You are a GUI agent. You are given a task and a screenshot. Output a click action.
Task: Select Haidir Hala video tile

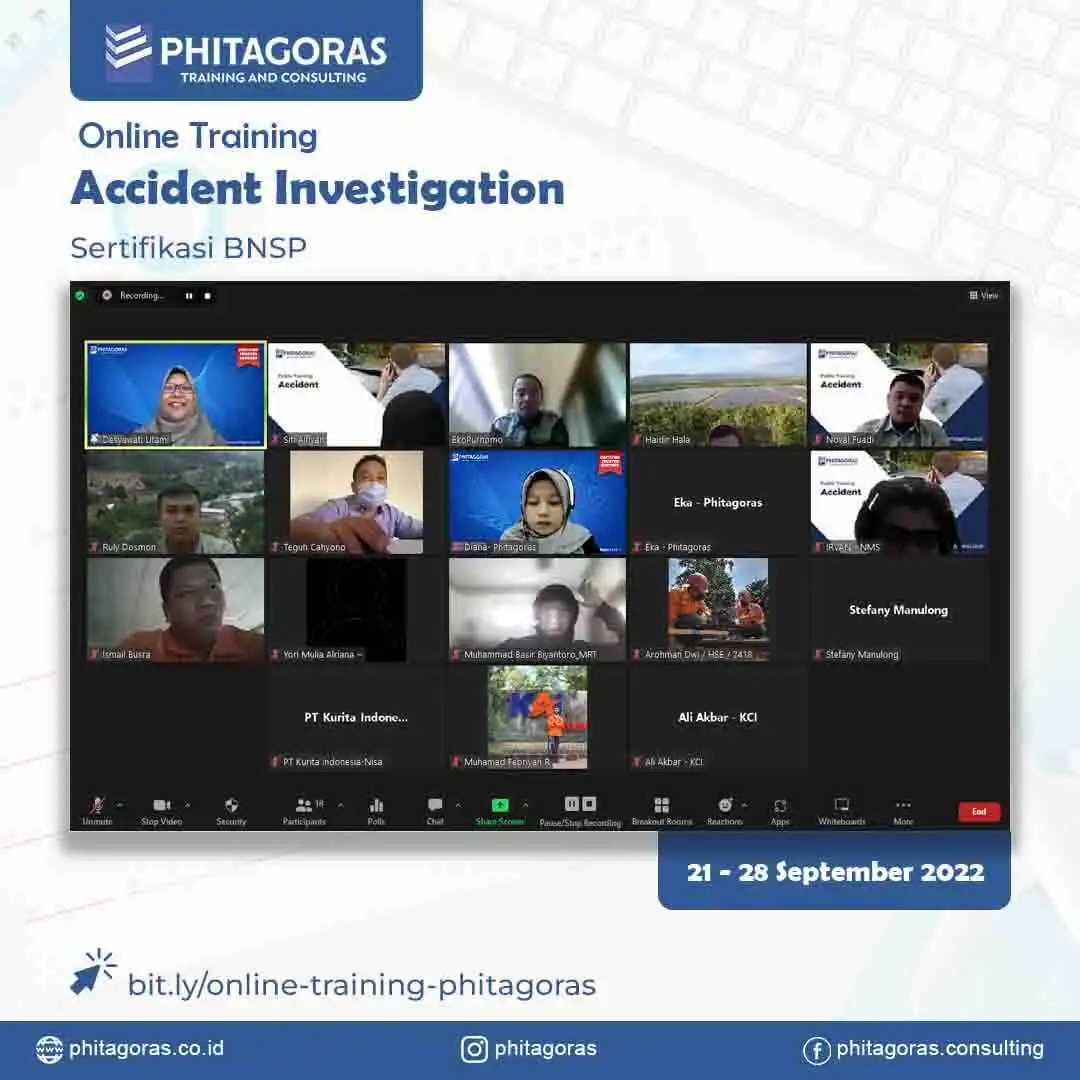click(x=718, y=395)
